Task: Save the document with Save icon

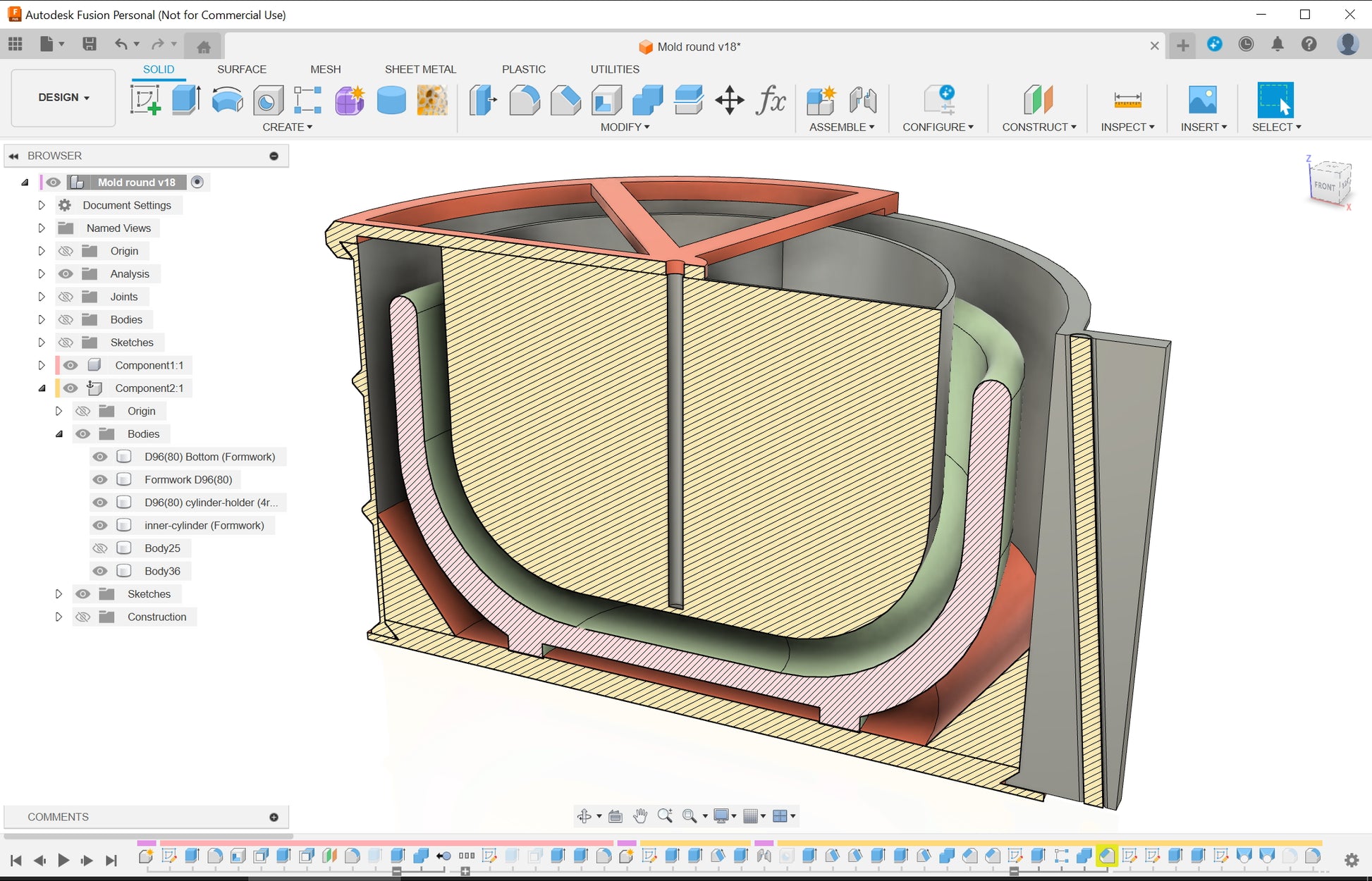Action: click(90, 44)
